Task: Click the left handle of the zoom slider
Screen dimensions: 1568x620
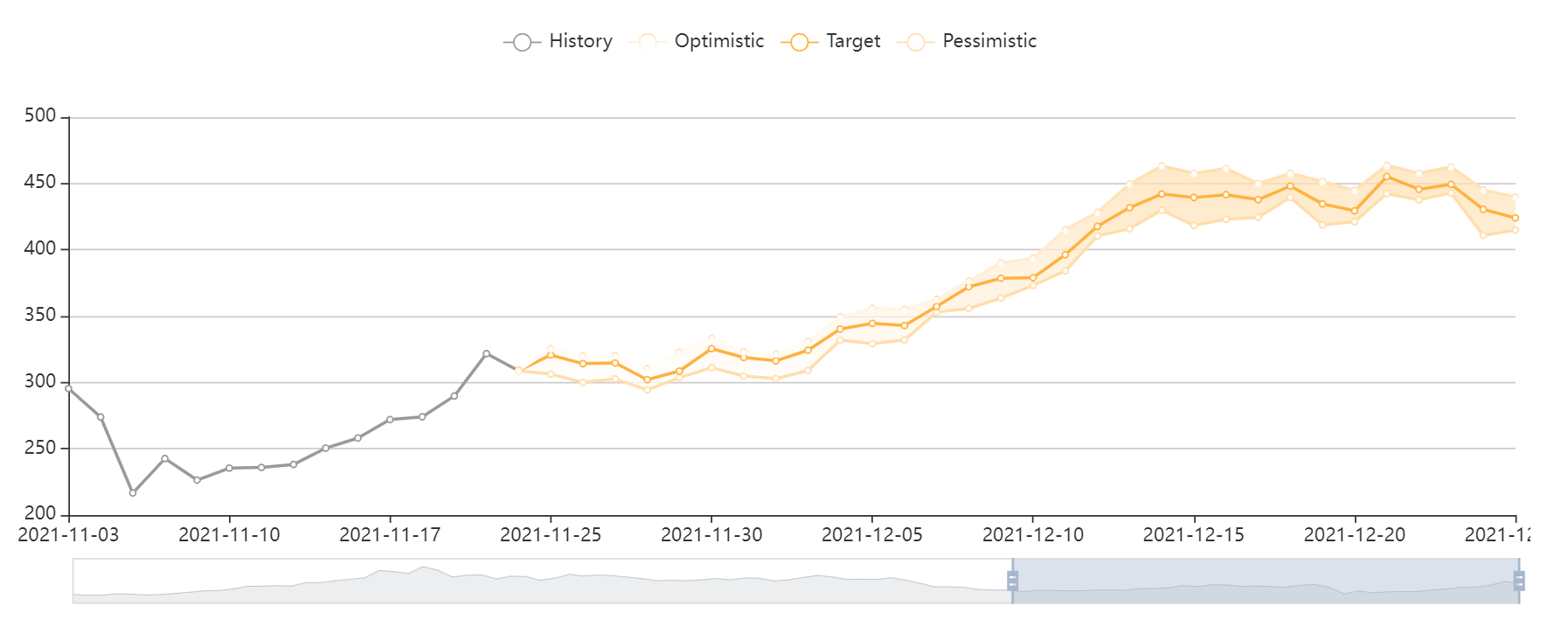Action: (x=1012, y=581)
